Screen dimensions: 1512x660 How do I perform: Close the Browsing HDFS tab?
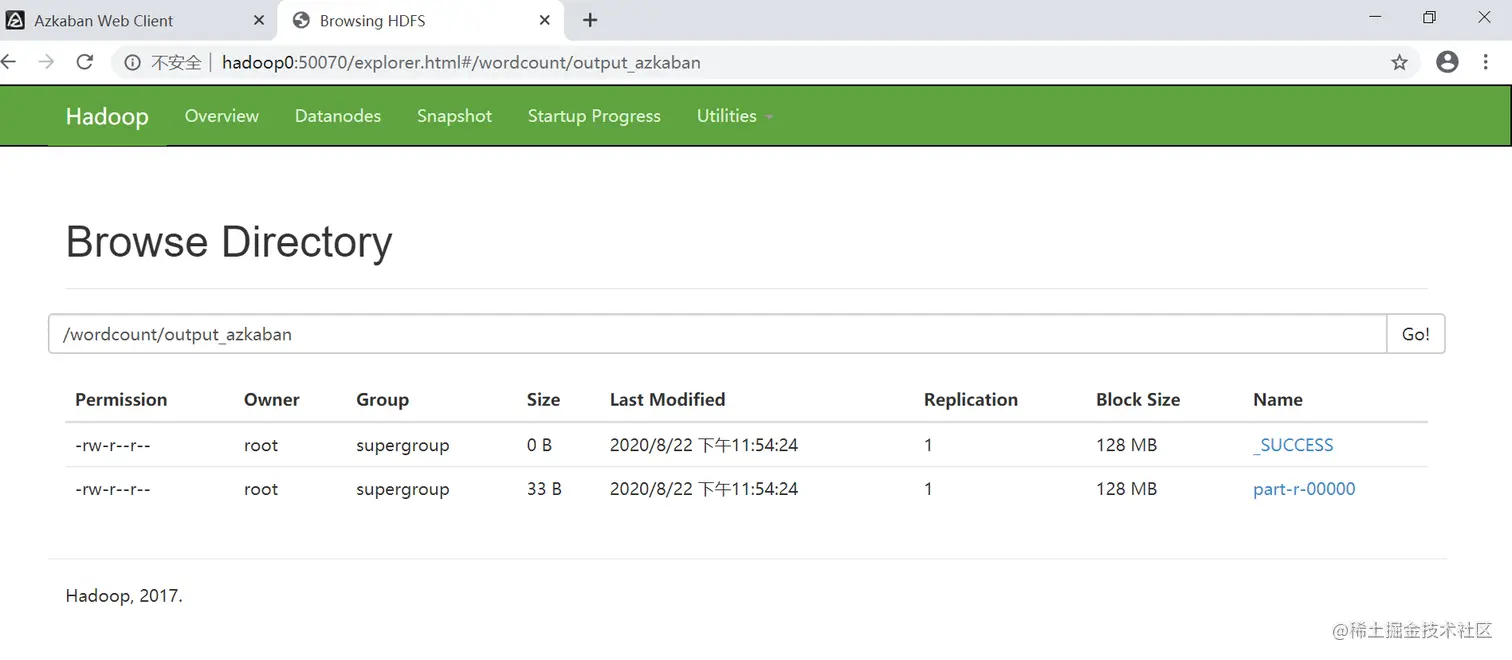click(545, 20)
